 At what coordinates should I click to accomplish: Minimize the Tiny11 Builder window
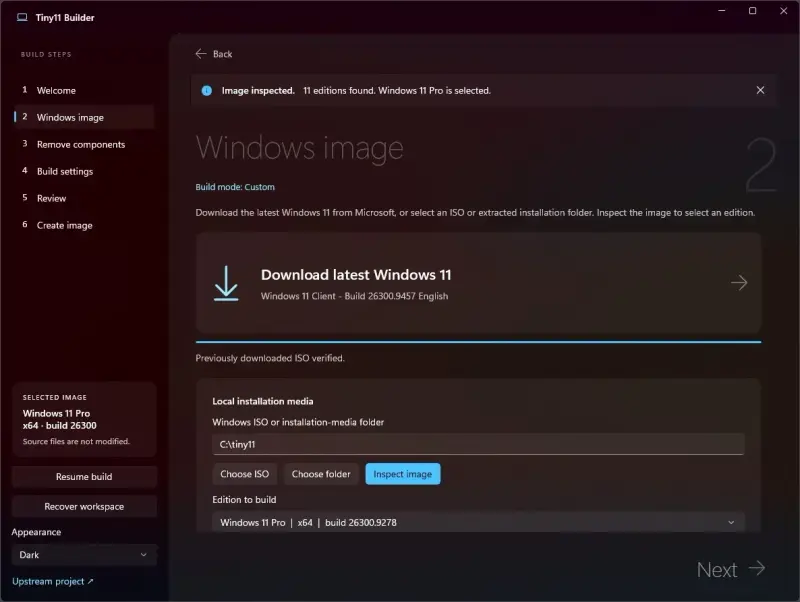[721, 11]
